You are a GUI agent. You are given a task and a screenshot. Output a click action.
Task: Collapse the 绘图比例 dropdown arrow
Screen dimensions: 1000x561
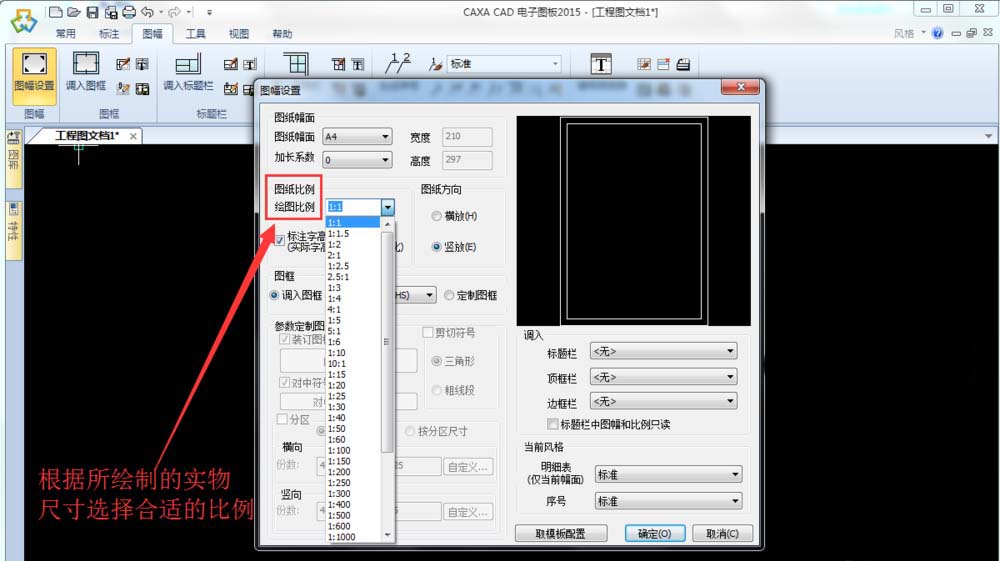pyautogui.click(x=388, y=207)
